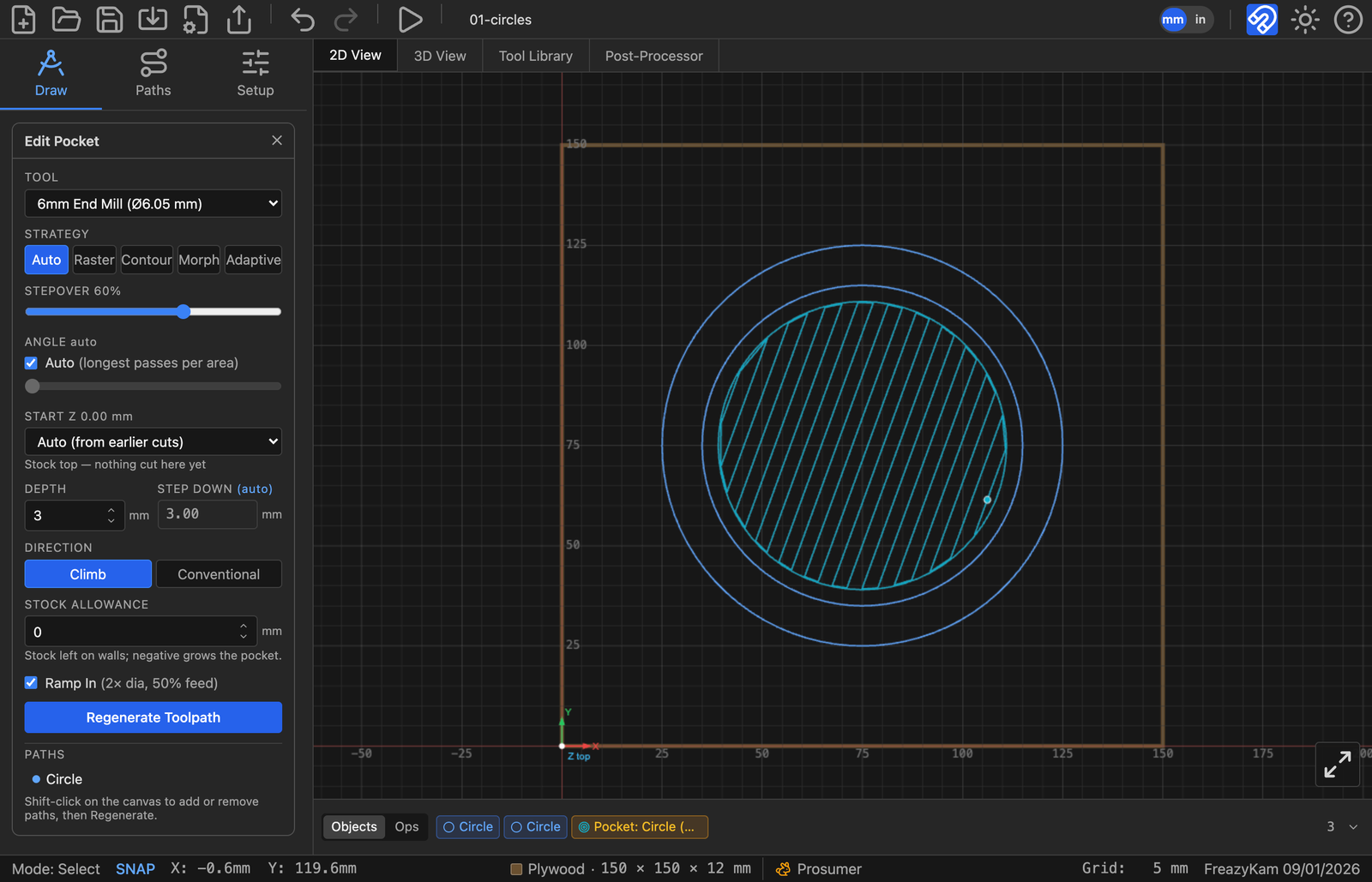
Task: Open the Post-Processor tab
Action: point(654,56)
